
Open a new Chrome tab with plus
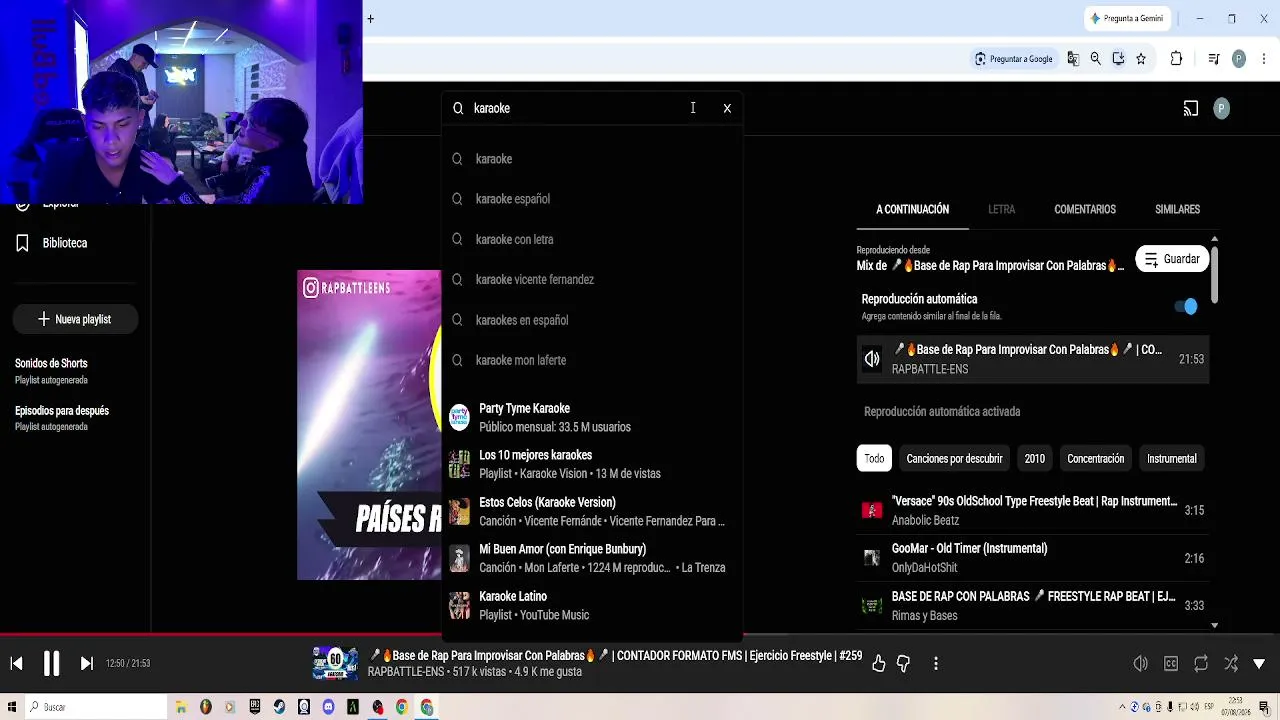pyautogui.click(x=370, y=18)
